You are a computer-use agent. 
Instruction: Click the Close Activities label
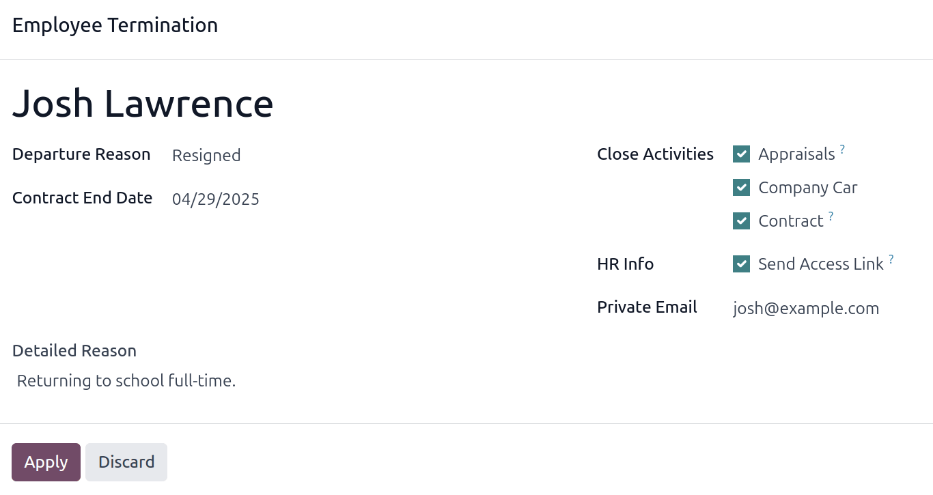pos(655,154)
